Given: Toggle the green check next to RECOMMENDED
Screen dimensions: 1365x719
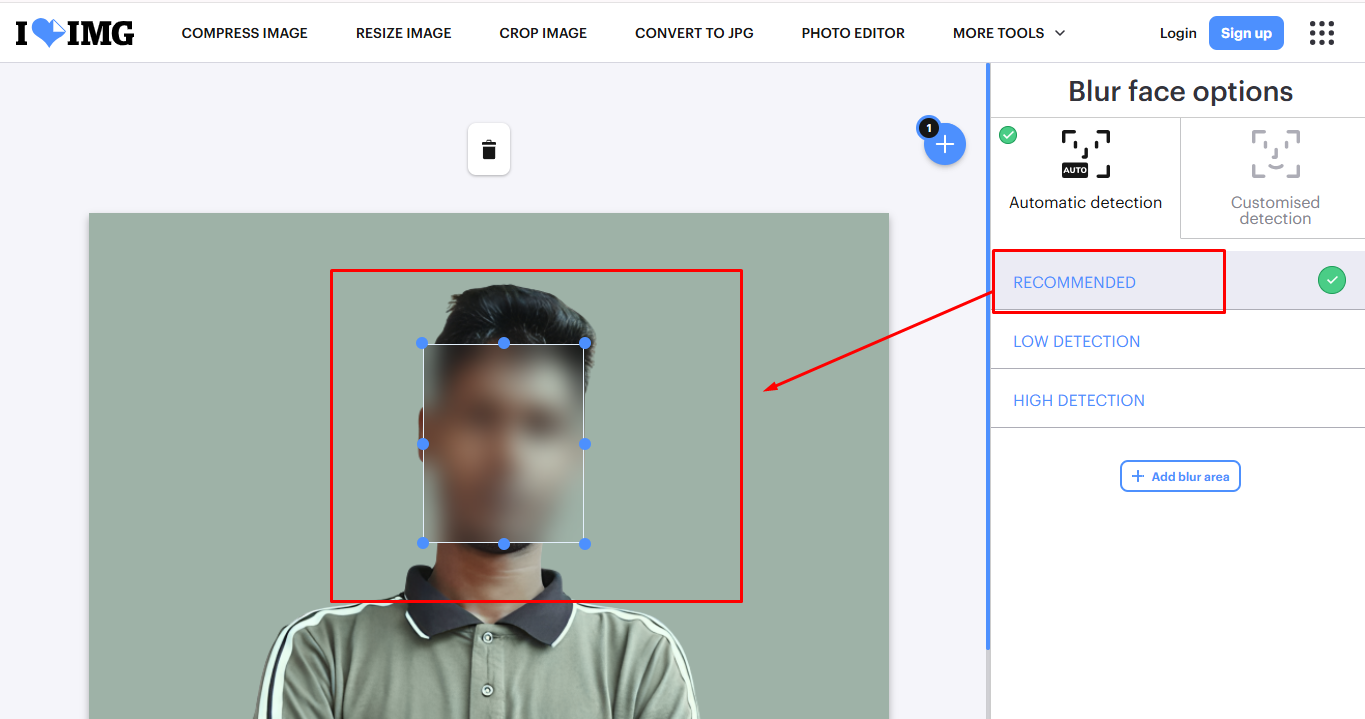Looking at the screenshot, I should (x=1331, y=280).
